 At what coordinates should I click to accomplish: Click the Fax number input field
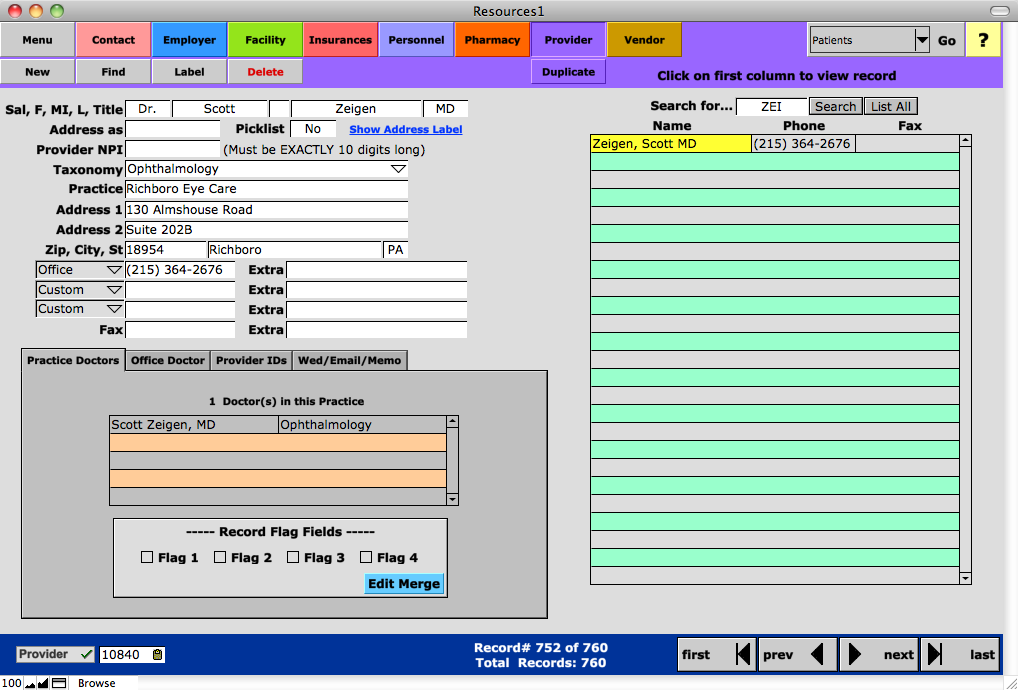coord(180,330)
